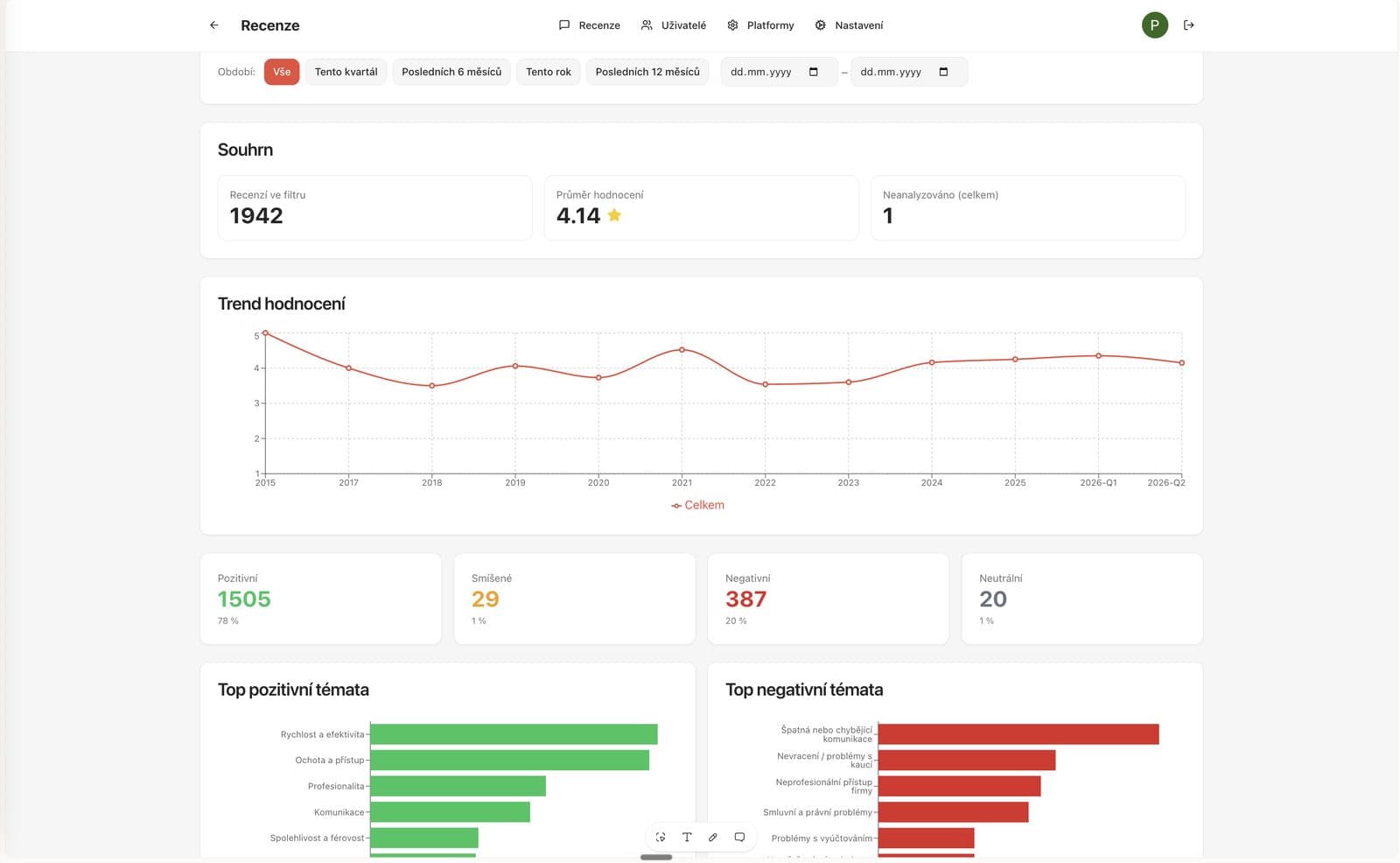
Task: Open the Recenze navigation item
Action: click(x=590, y=25)
